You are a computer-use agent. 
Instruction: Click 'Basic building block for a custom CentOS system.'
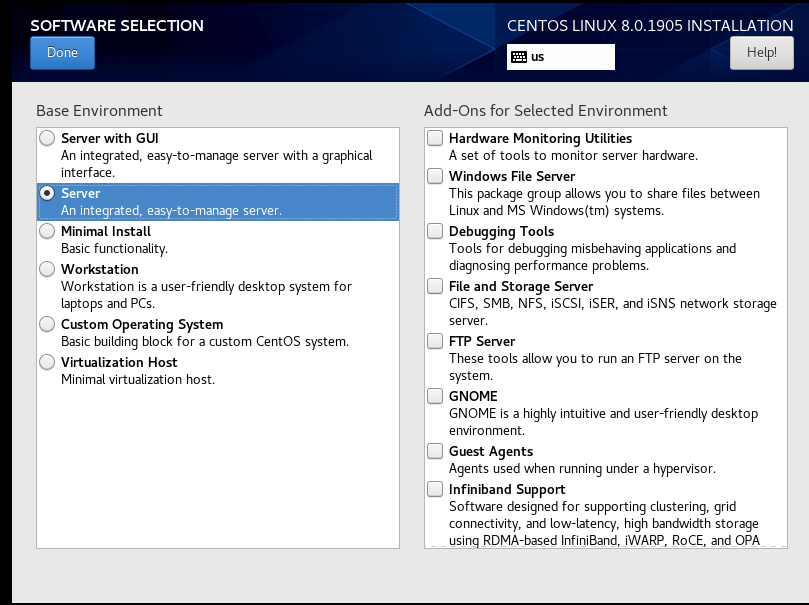(x=205, y=341)
